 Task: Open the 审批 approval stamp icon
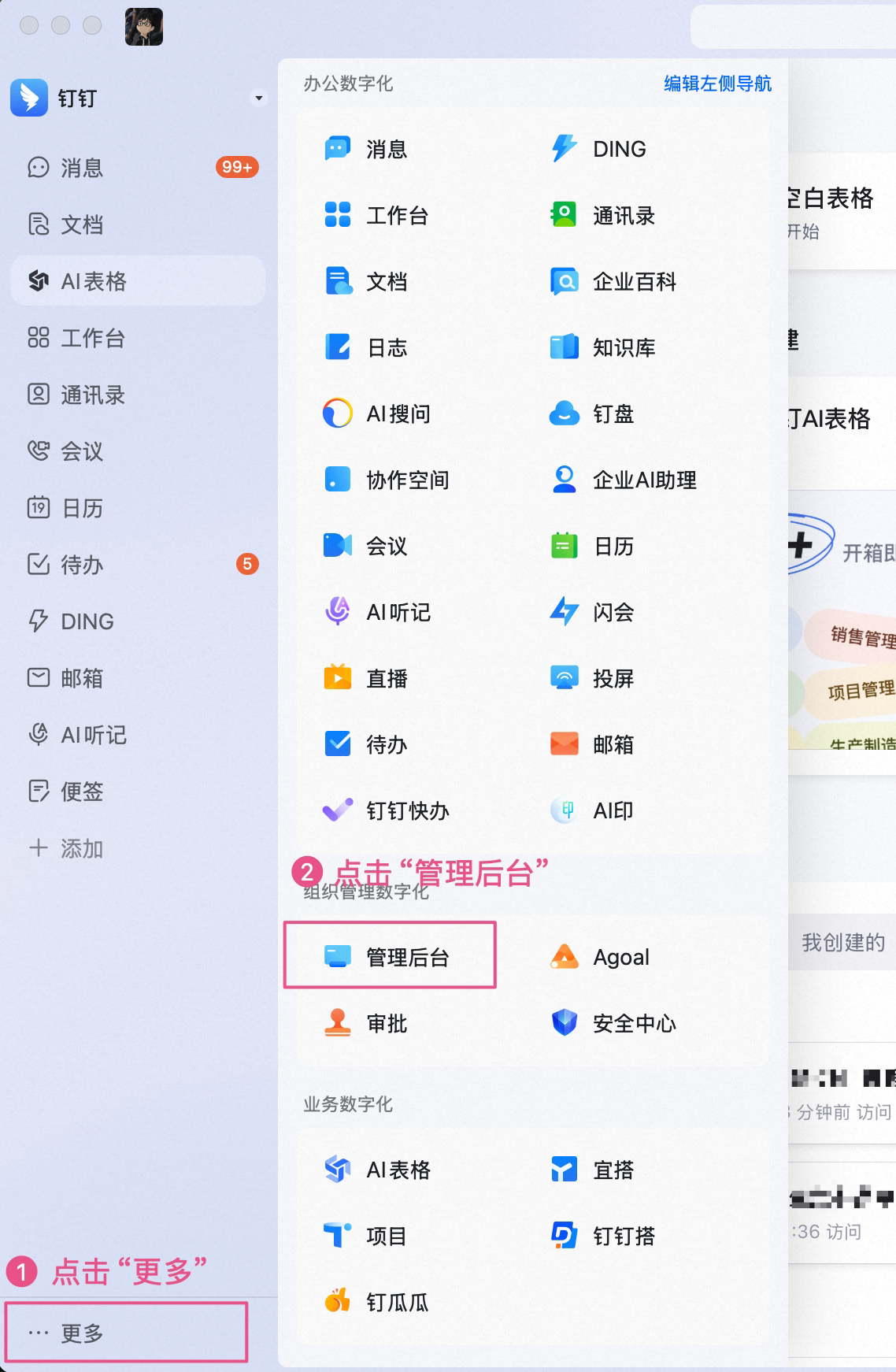point(338,1023)
